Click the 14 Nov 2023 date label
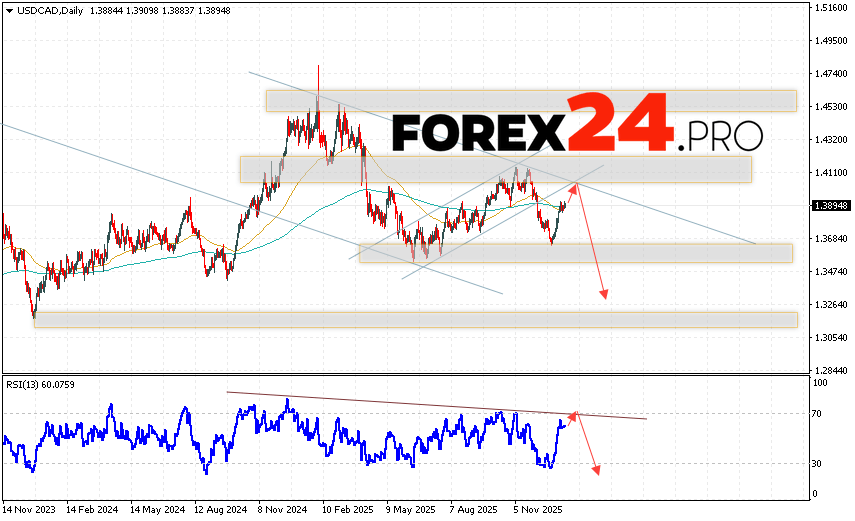The image size is (855, 521). click(30, 508)
